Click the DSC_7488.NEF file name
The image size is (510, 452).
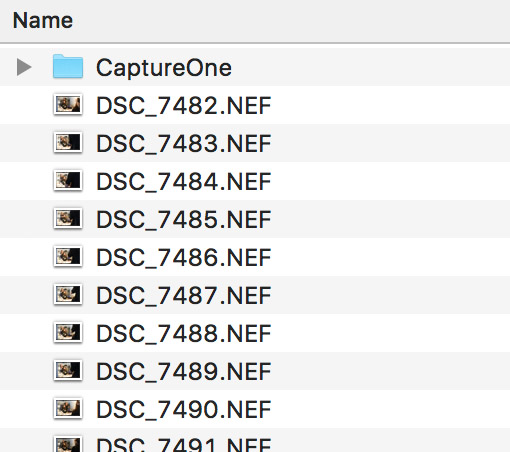(184, 334)
